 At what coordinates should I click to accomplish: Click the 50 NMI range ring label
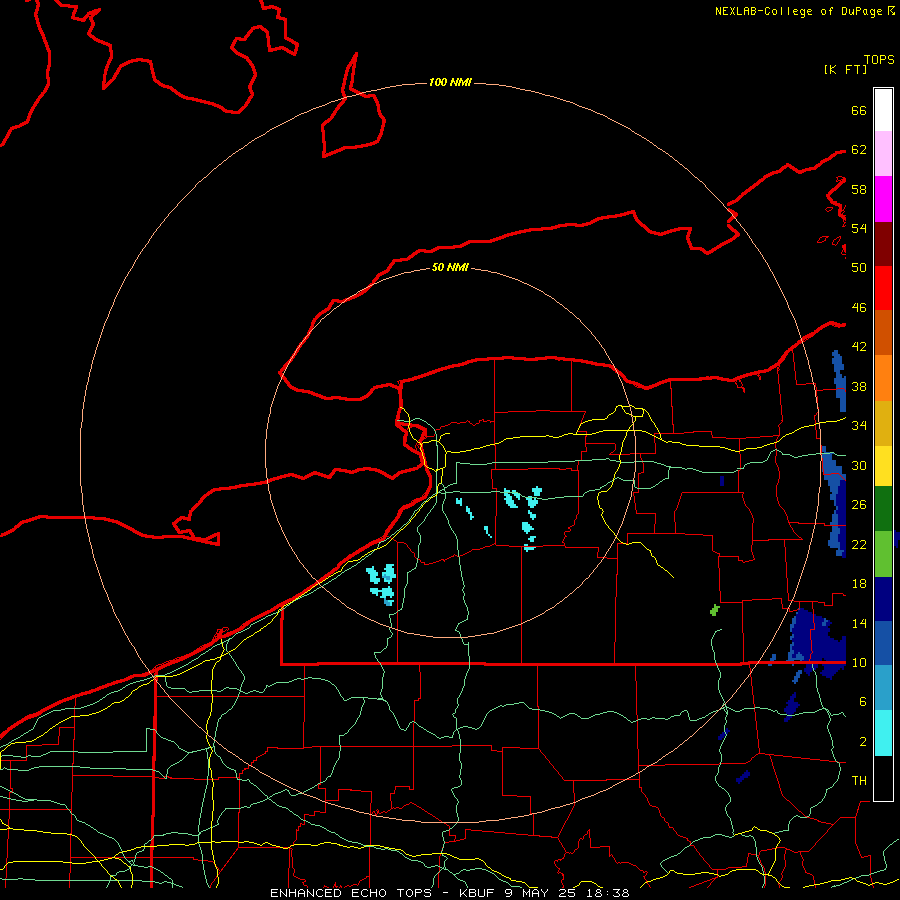tap(450, 267)
